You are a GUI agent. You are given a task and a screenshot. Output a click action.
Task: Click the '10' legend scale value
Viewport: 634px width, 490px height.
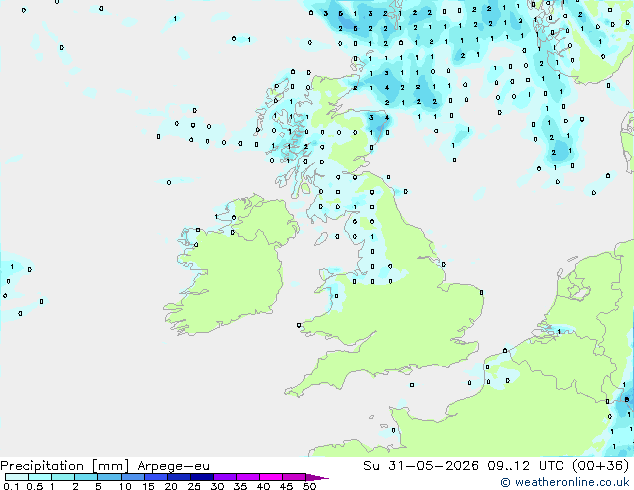[125, 486]
